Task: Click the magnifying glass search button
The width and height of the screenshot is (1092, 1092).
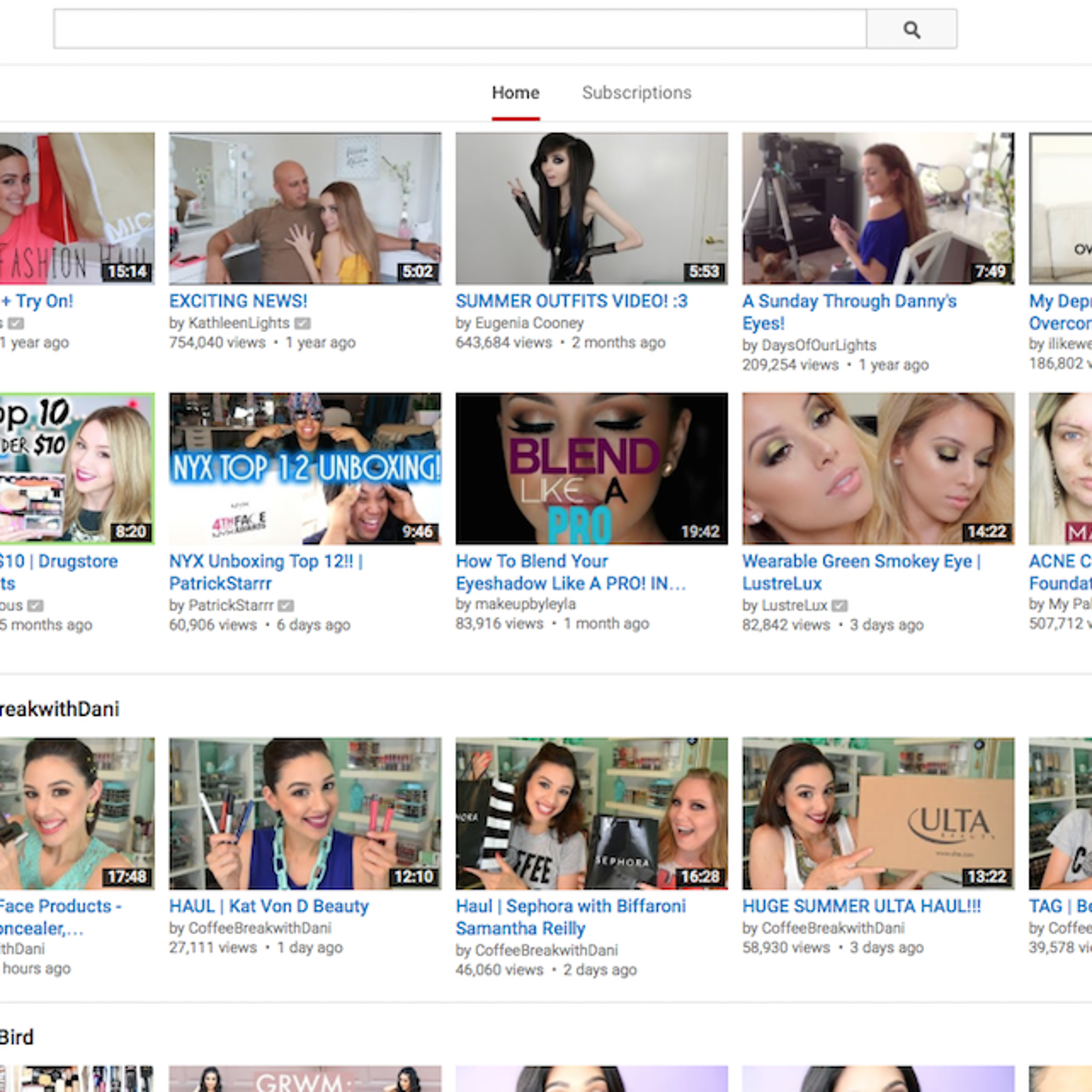Action: (x=911, y=29)
